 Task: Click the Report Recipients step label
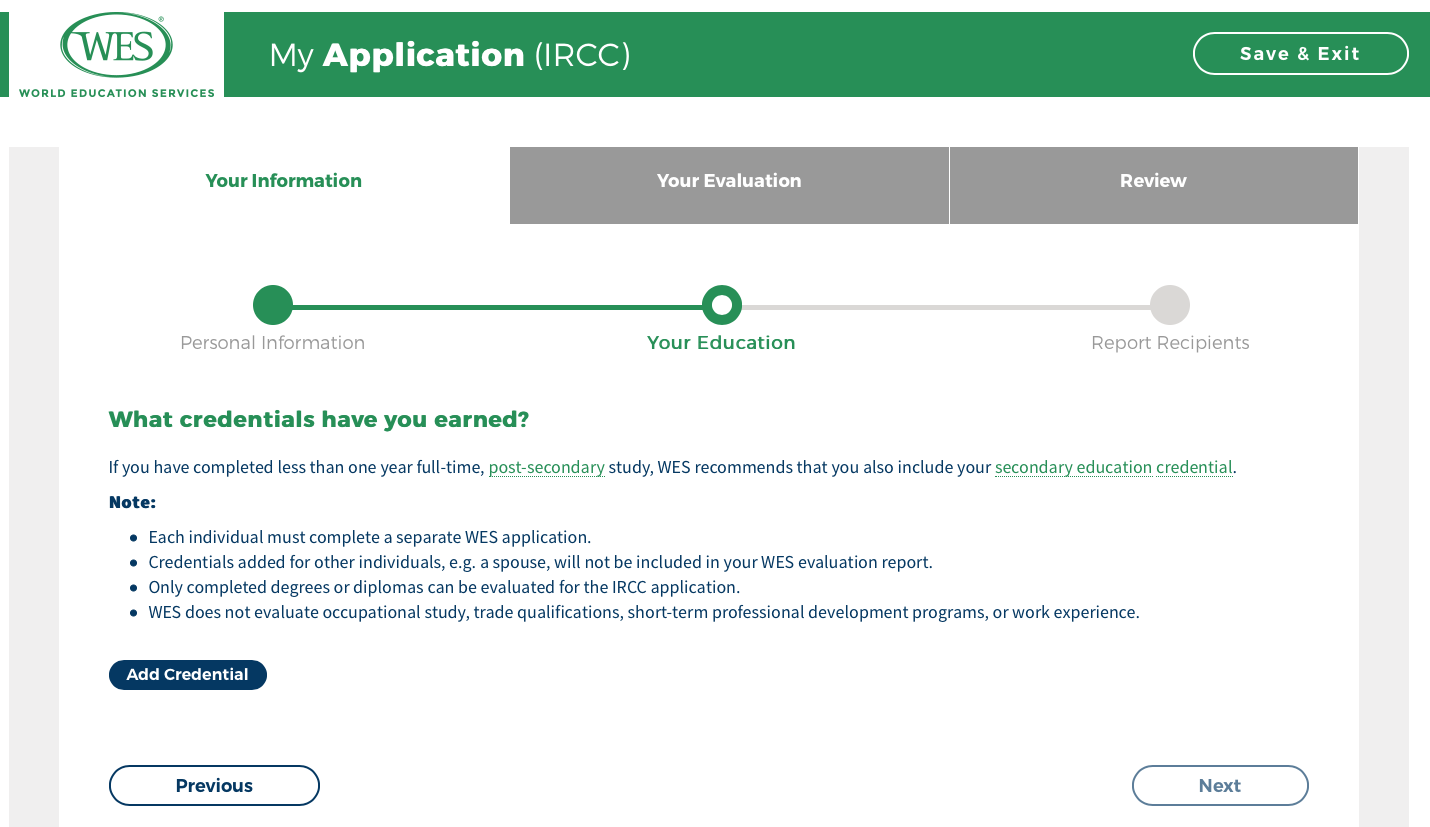tap(1169, 343)
